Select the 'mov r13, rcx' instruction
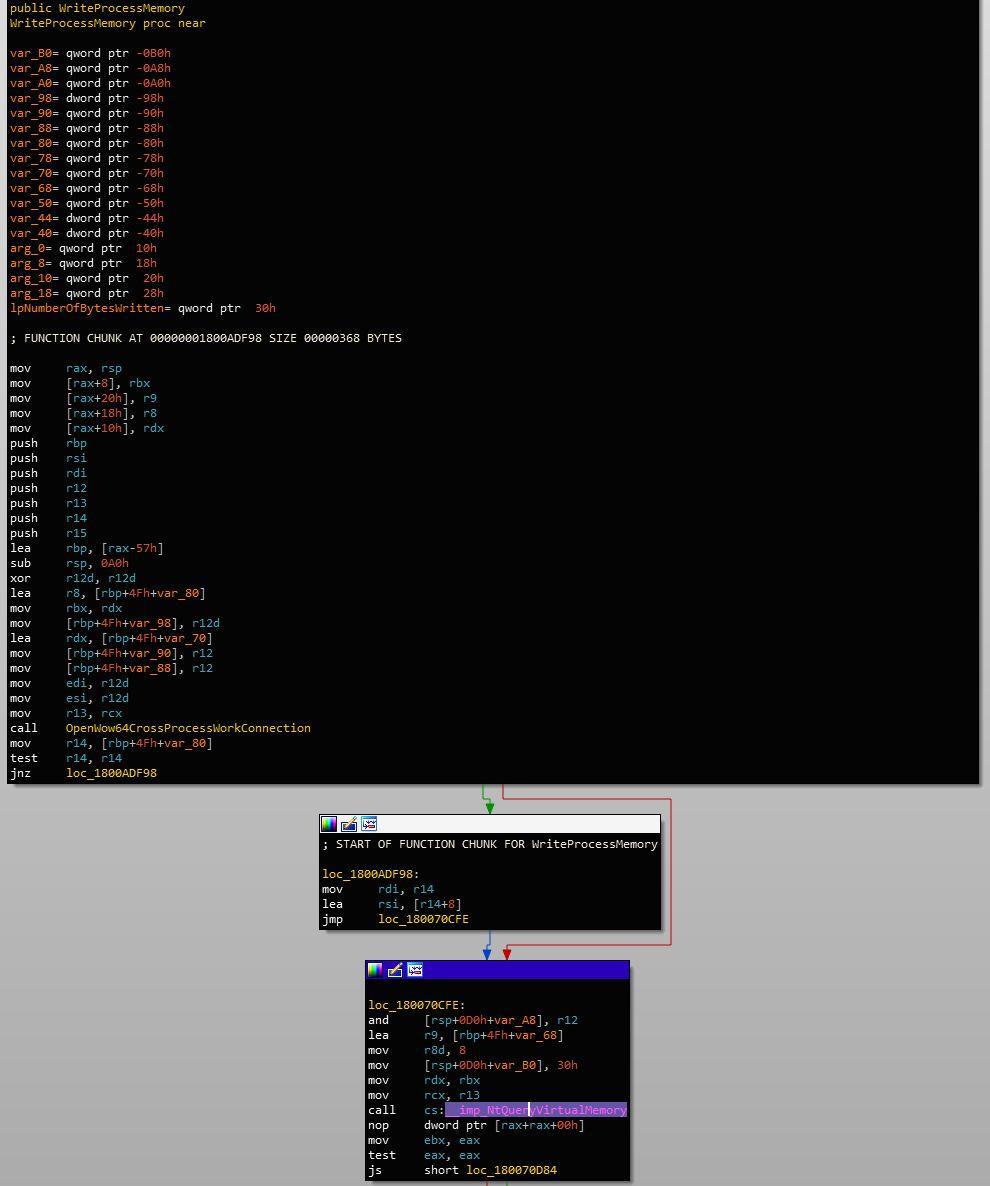Viewport: 990px width, 1186px height. pyautogui.click(x=66, y=713)
